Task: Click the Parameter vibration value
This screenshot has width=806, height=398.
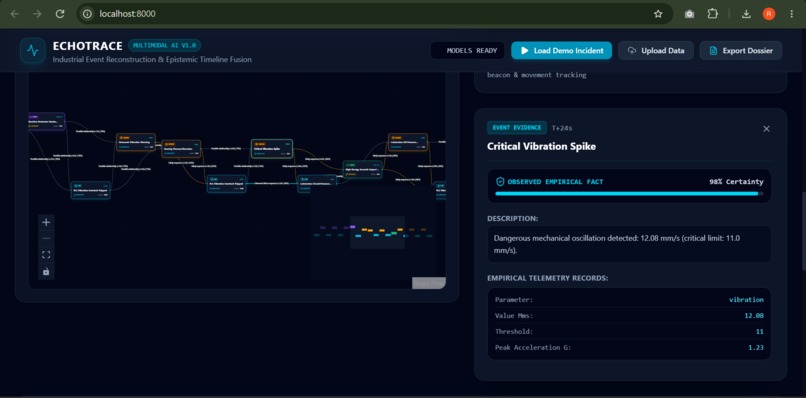Action: pyautogui.click(x=746, y=299)
